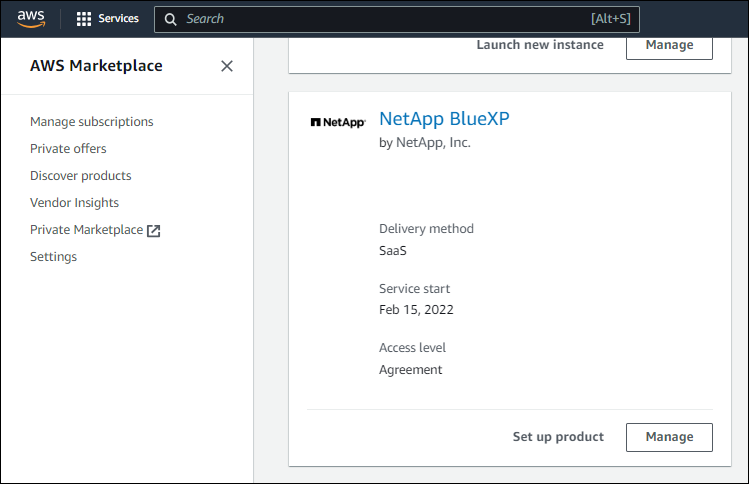Open Private offers page
749x484 pixels.
point(68,149)
